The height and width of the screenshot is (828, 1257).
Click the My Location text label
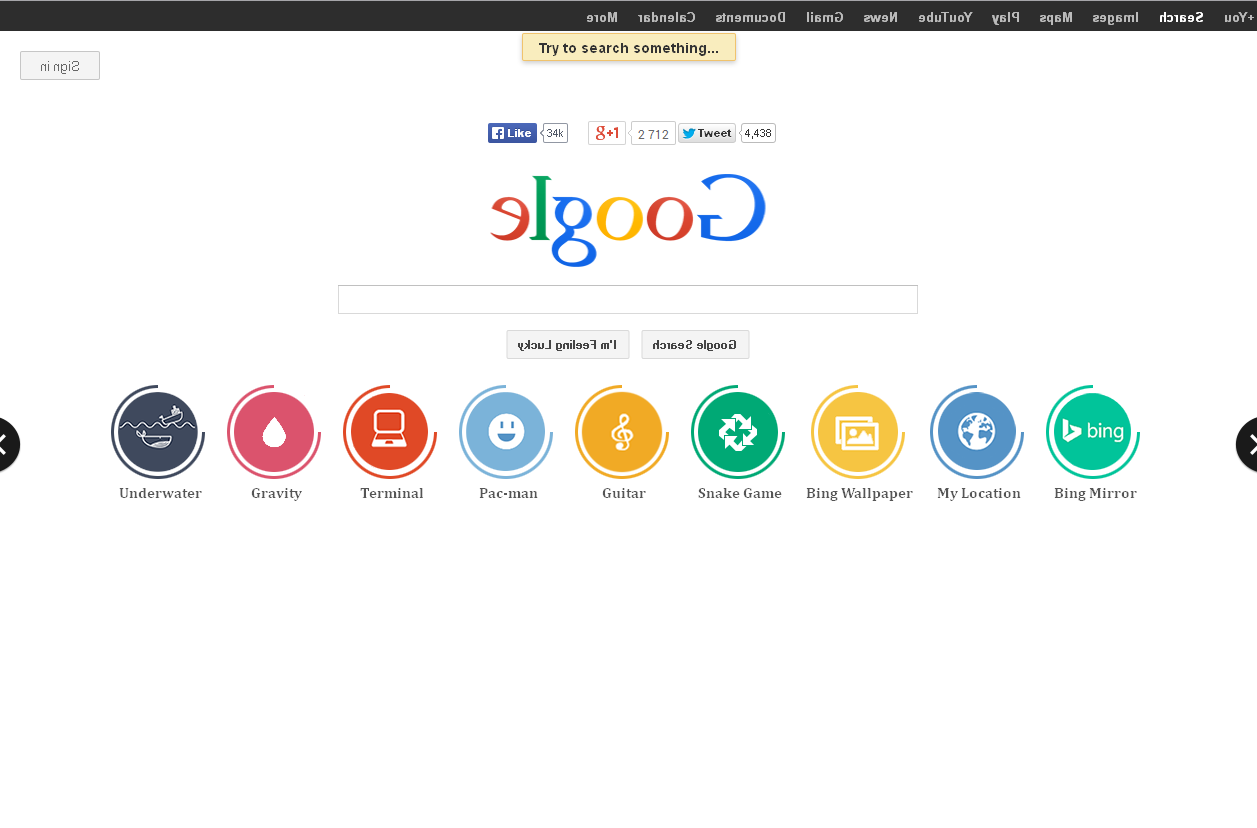click(x=979, y=494)
